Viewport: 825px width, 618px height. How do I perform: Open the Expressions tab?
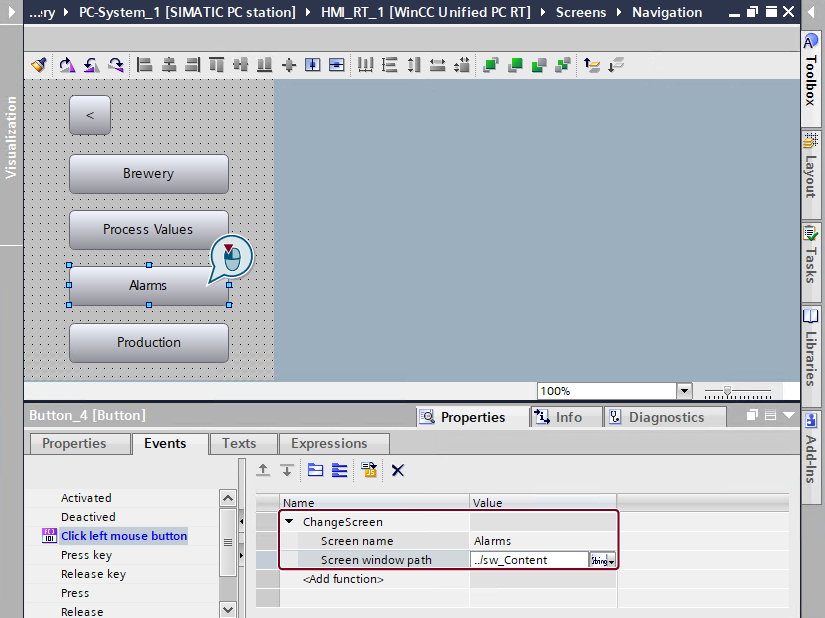coord(329,443)
